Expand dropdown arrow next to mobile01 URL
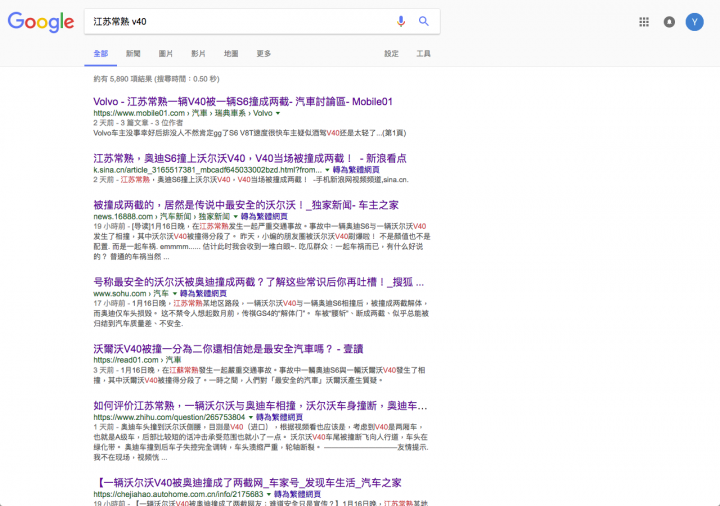The height and width of the screenshot is (506, 720). tap(278, 113)
